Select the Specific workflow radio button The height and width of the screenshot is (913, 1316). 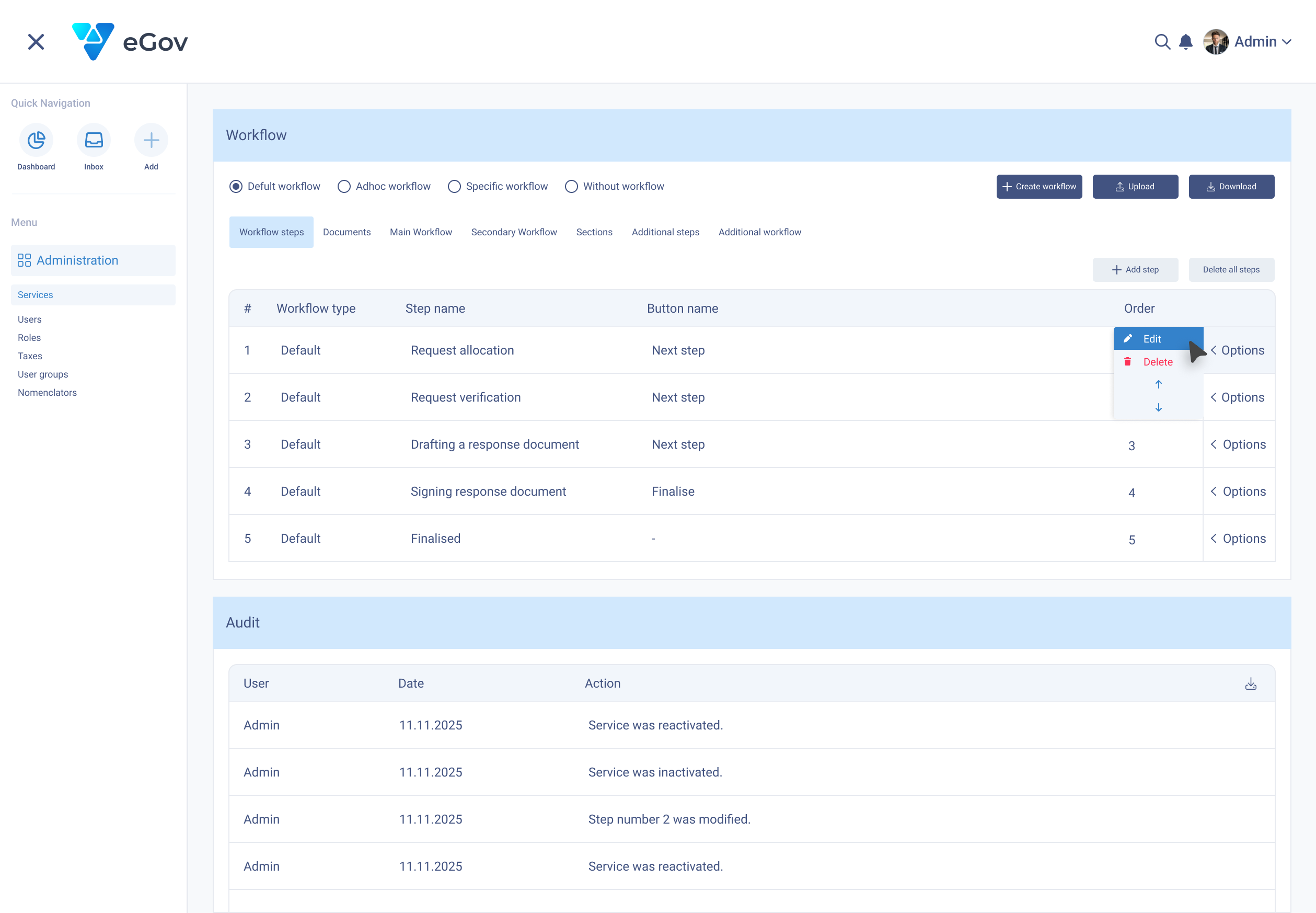coord(454,187)
